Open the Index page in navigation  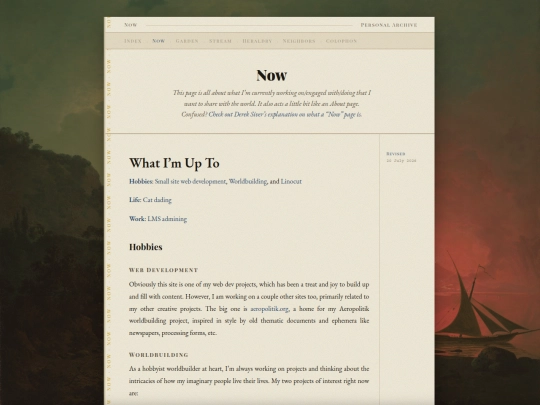point(133,41)
